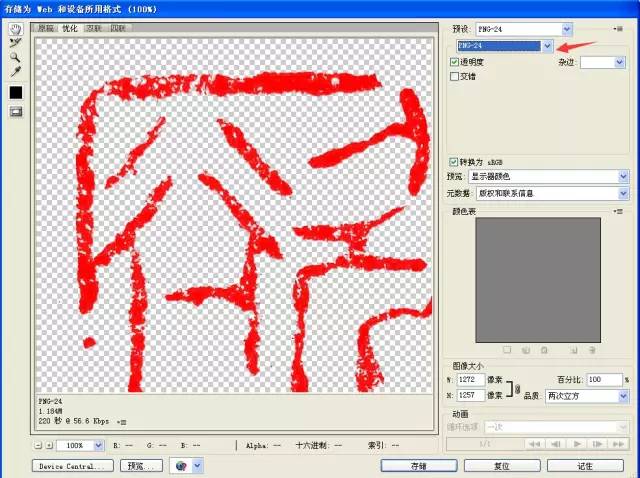Click the black eyedropper color swatch
Screen dimensions: 640x478
click(16, 92)
